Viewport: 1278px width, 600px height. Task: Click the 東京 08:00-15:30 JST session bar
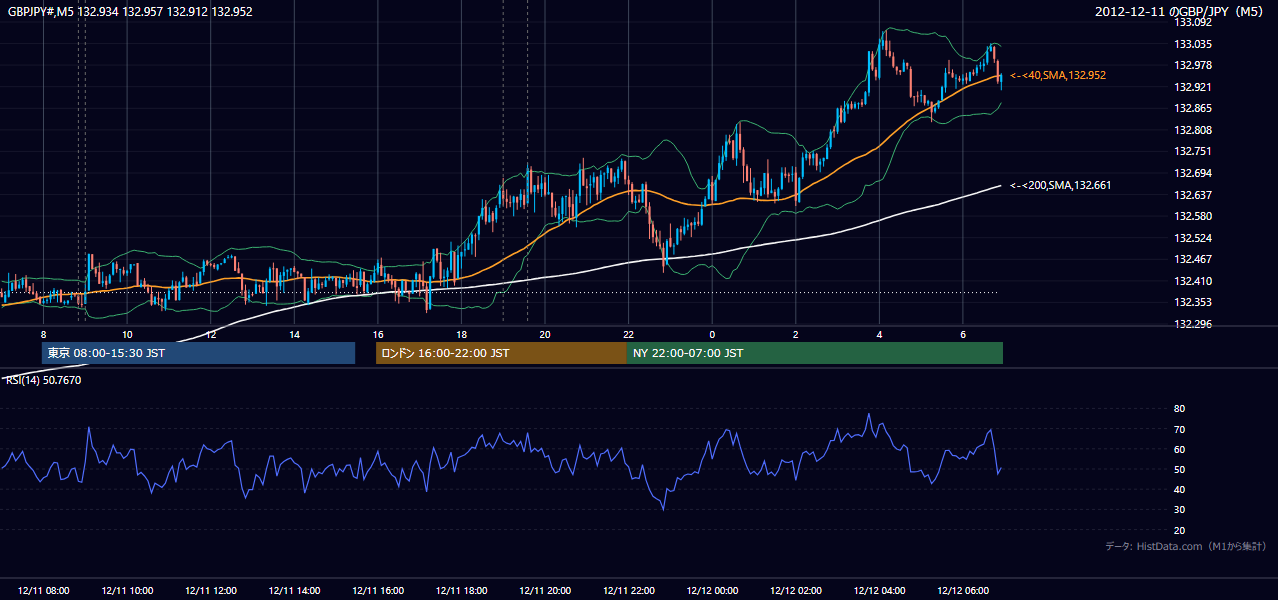pyautogui.click(x=198, y=353)
